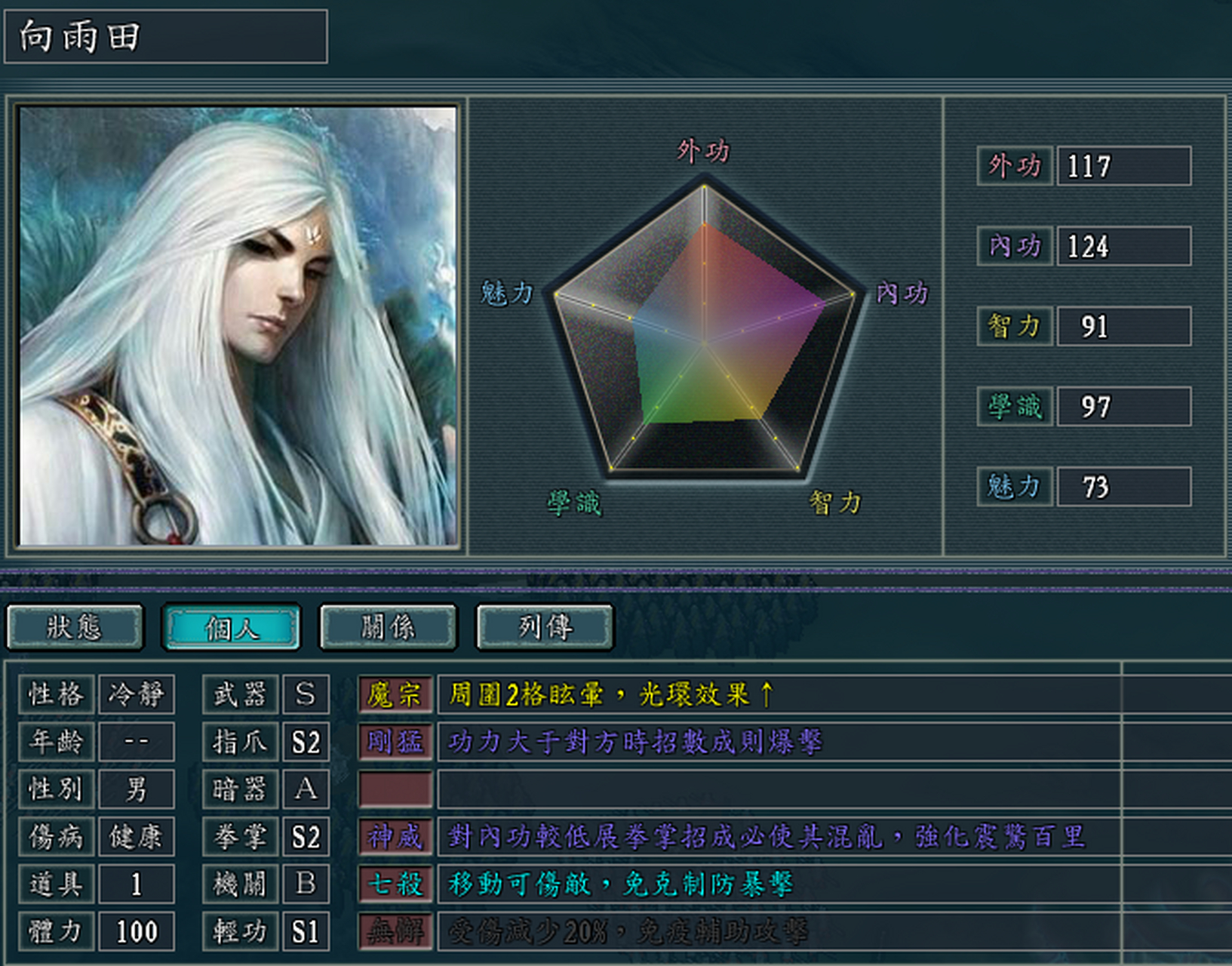
Task: Switch to the 個人 tab
Action: pos(232,626)
